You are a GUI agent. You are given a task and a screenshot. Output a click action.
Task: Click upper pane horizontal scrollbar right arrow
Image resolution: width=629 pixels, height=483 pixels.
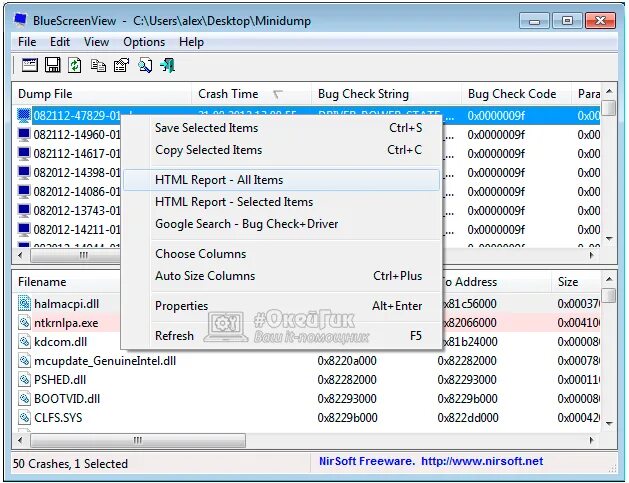click(x=592, y=255)
